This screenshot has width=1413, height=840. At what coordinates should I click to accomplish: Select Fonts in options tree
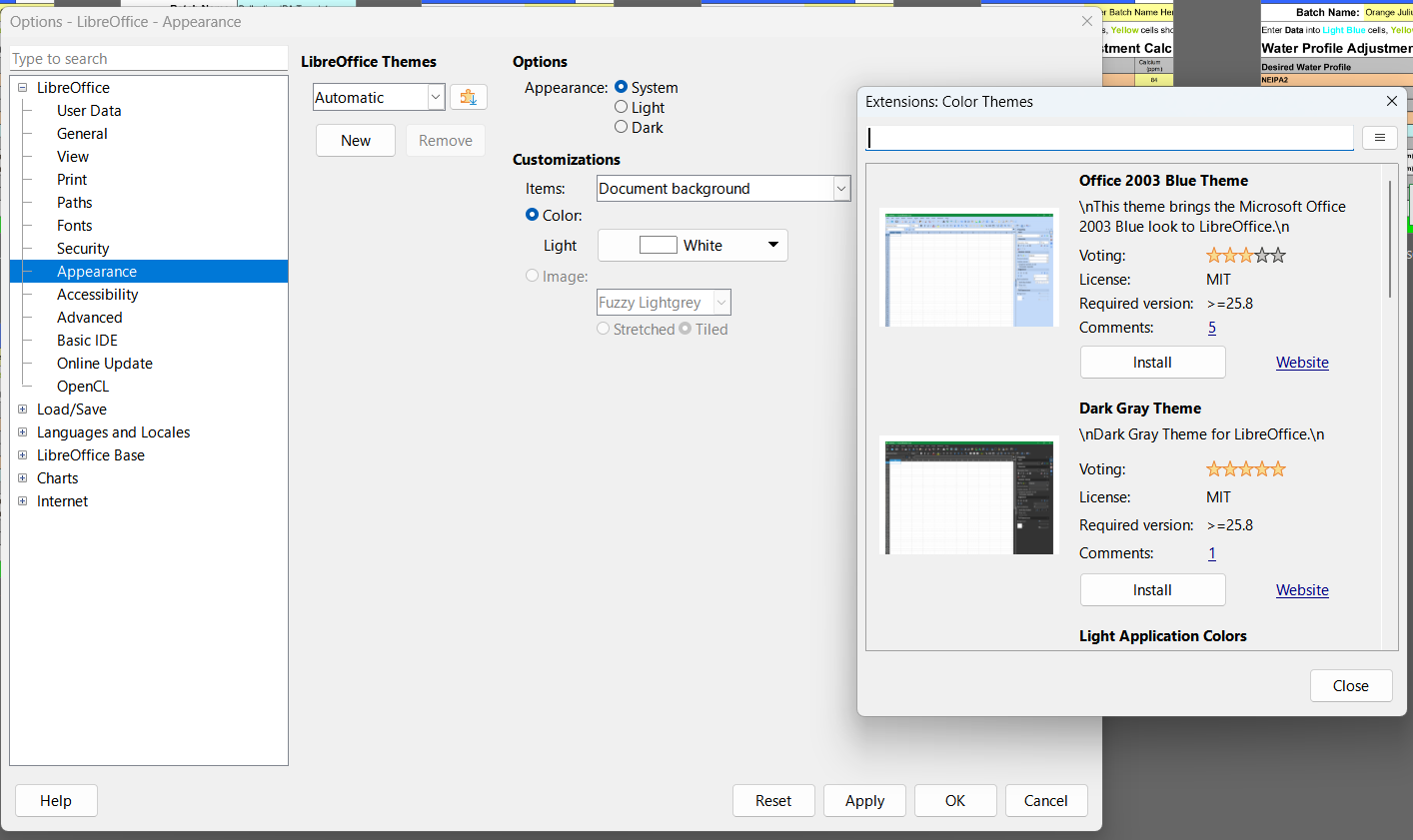point(74,226)
